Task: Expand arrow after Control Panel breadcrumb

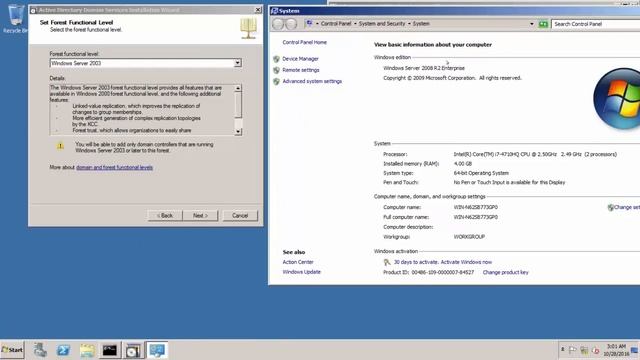Action: [x=355, y=24]
